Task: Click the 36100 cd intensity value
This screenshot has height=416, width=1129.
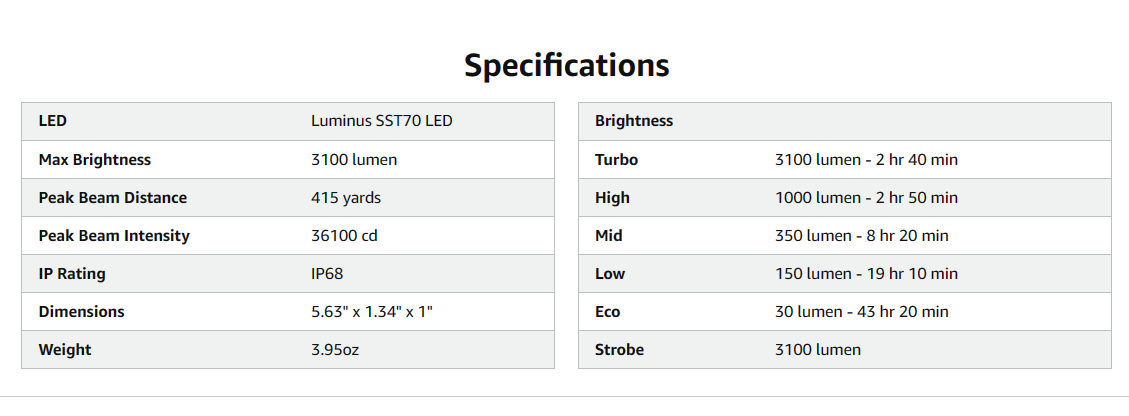Action: [x=345, y=235]
